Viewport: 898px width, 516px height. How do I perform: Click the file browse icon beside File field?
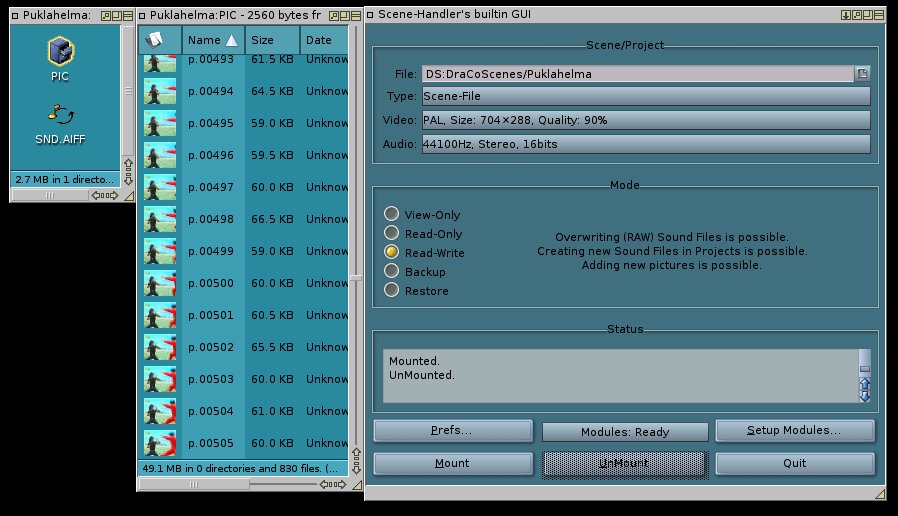pyautogui.click(x=862, y=73)
